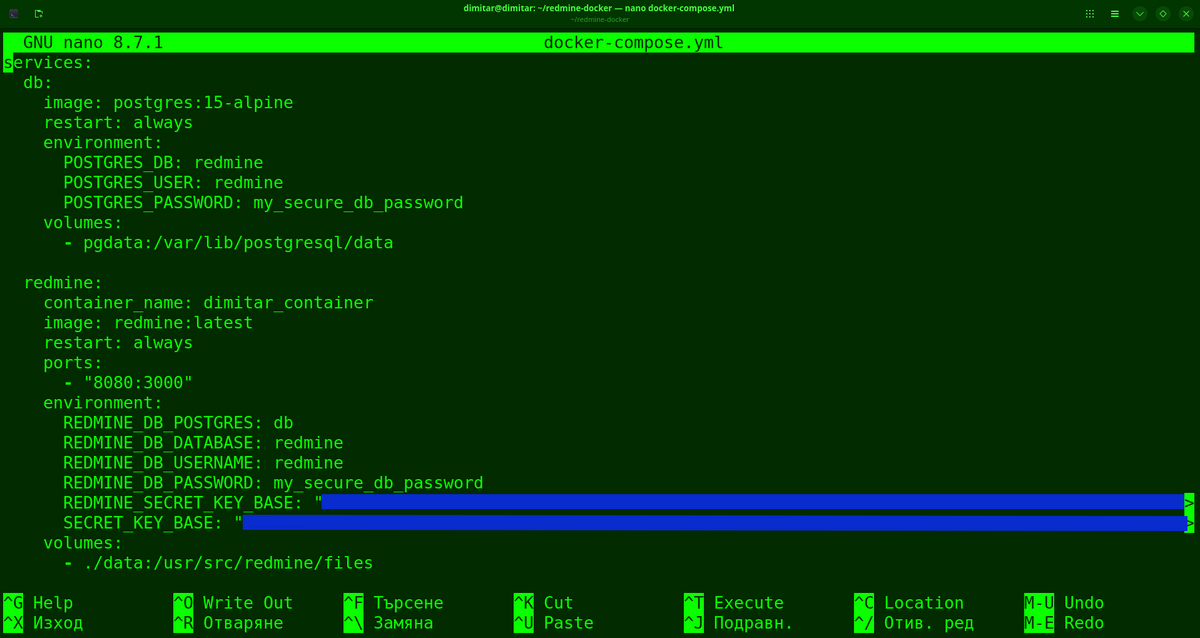Place cursor on 'redmine:' service line
Screen dimensions: 1200x638
(x=63, y=283)
